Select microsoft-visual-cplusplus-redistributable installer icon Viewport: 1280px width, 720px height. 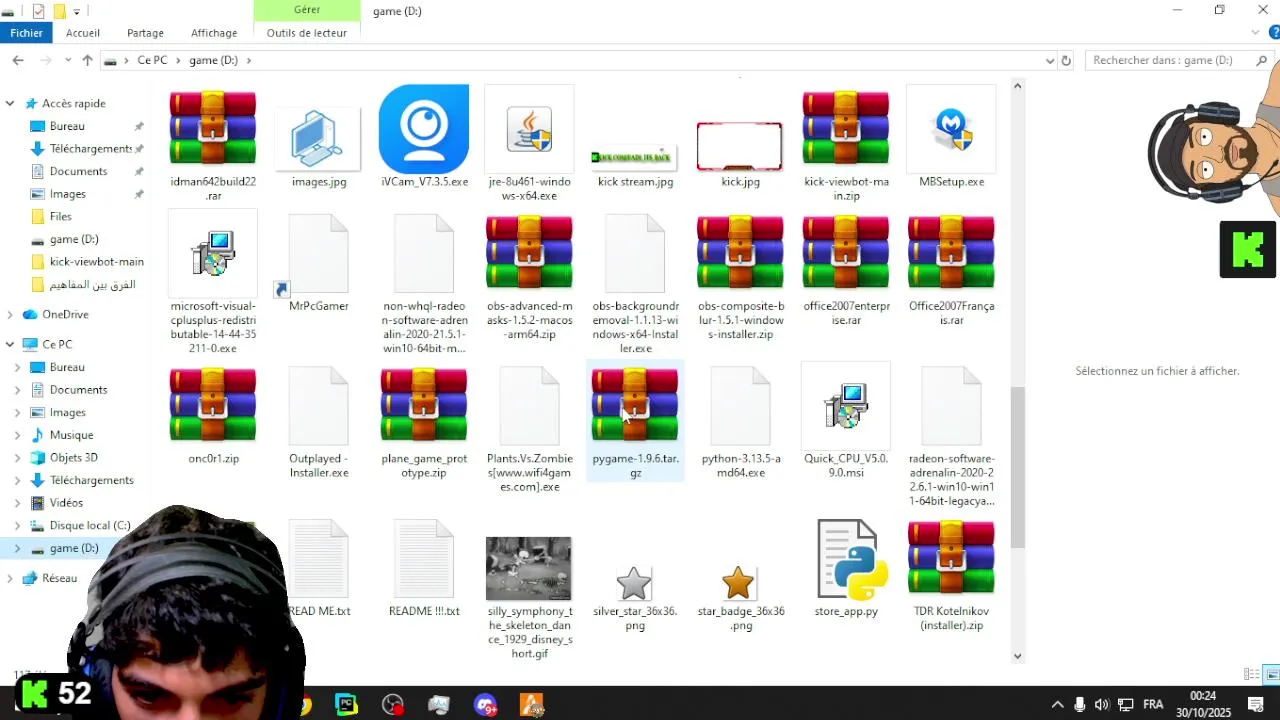[x=213, y=253]
